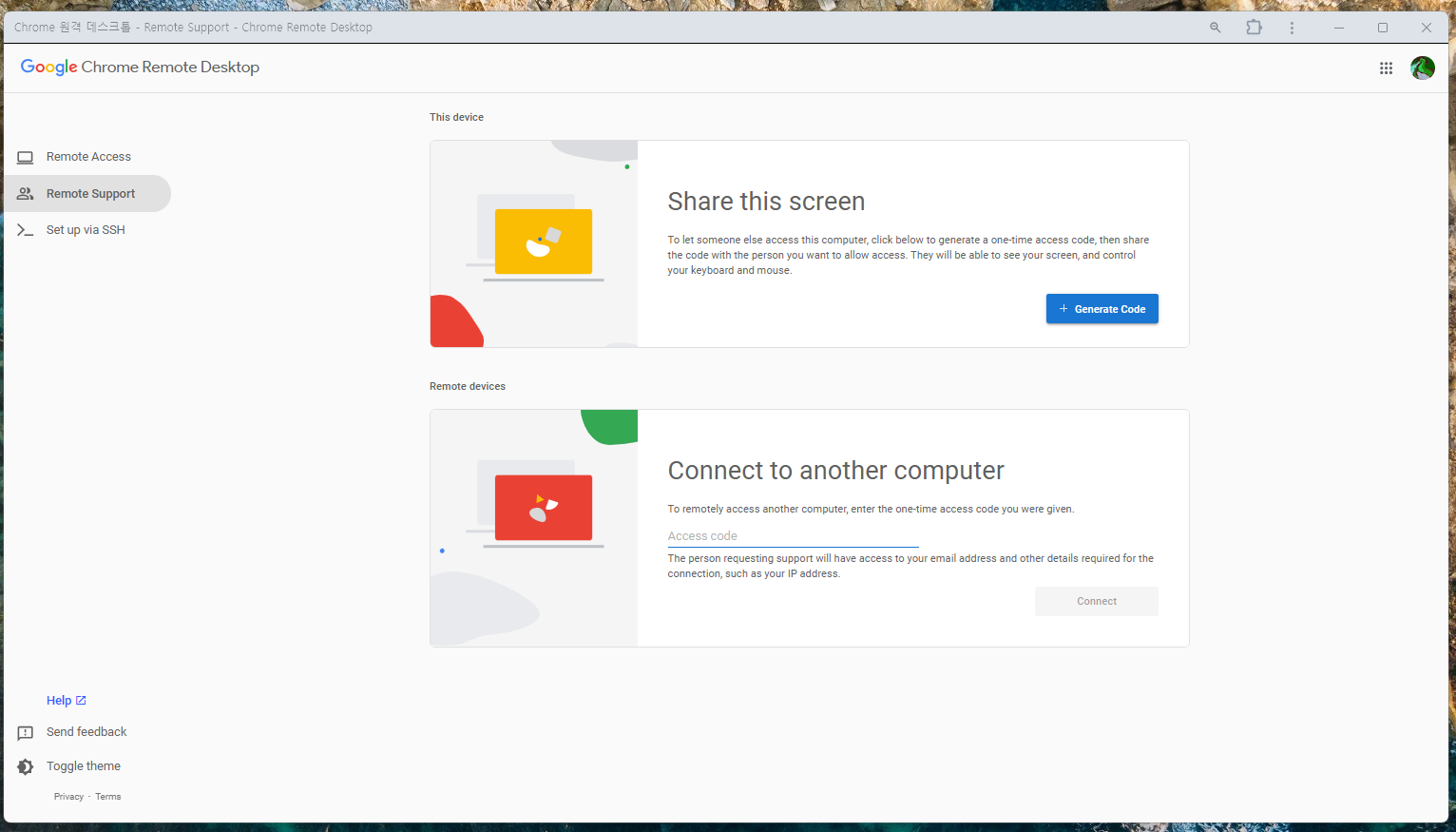This screenshot has width=1456, height=832.
Task: Click the Google account avatar
Action: (1423, 68)
